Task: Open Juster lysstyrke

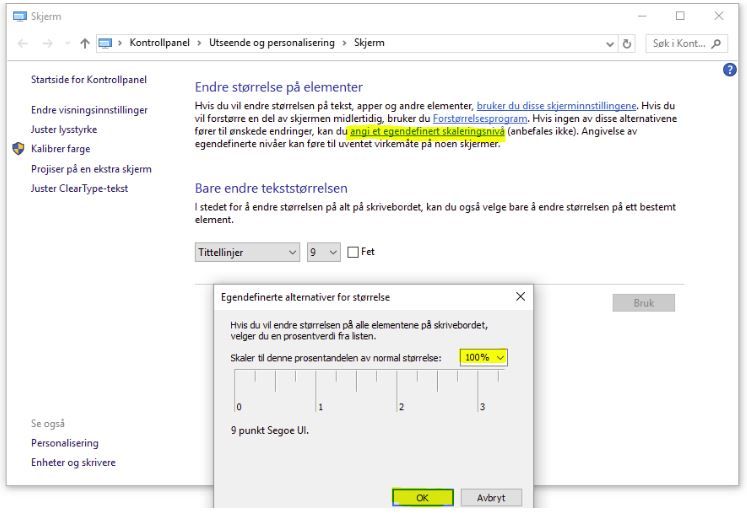Action: coord(64,130)
